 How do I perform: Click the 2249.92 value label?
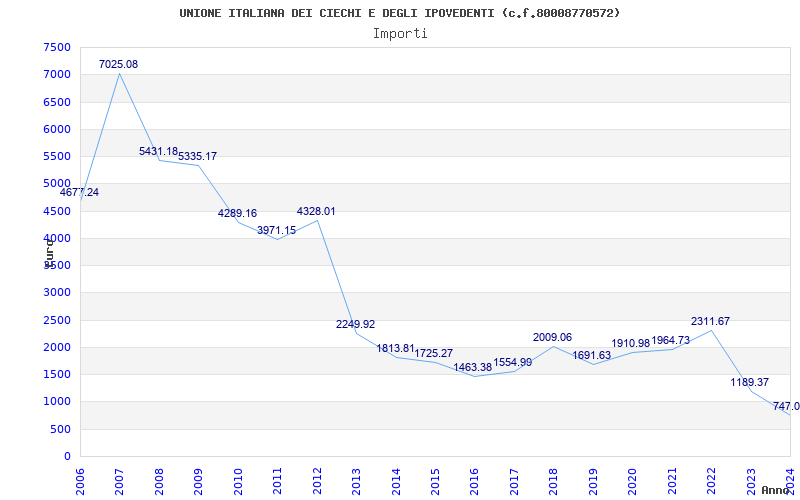pyautogui.click(x=356, y=324)
